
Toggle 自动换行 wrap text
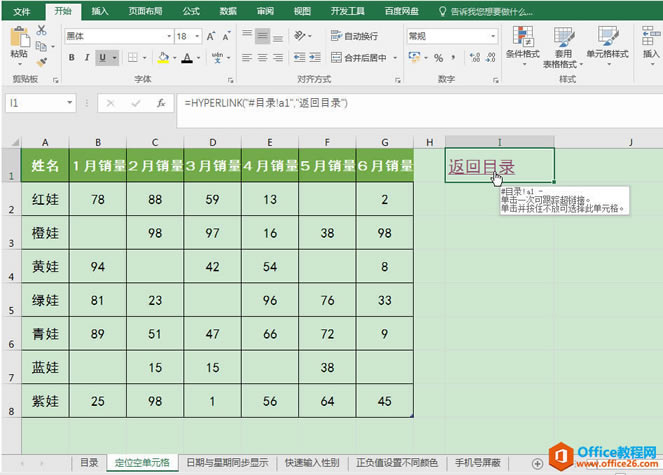click(354, 36)
